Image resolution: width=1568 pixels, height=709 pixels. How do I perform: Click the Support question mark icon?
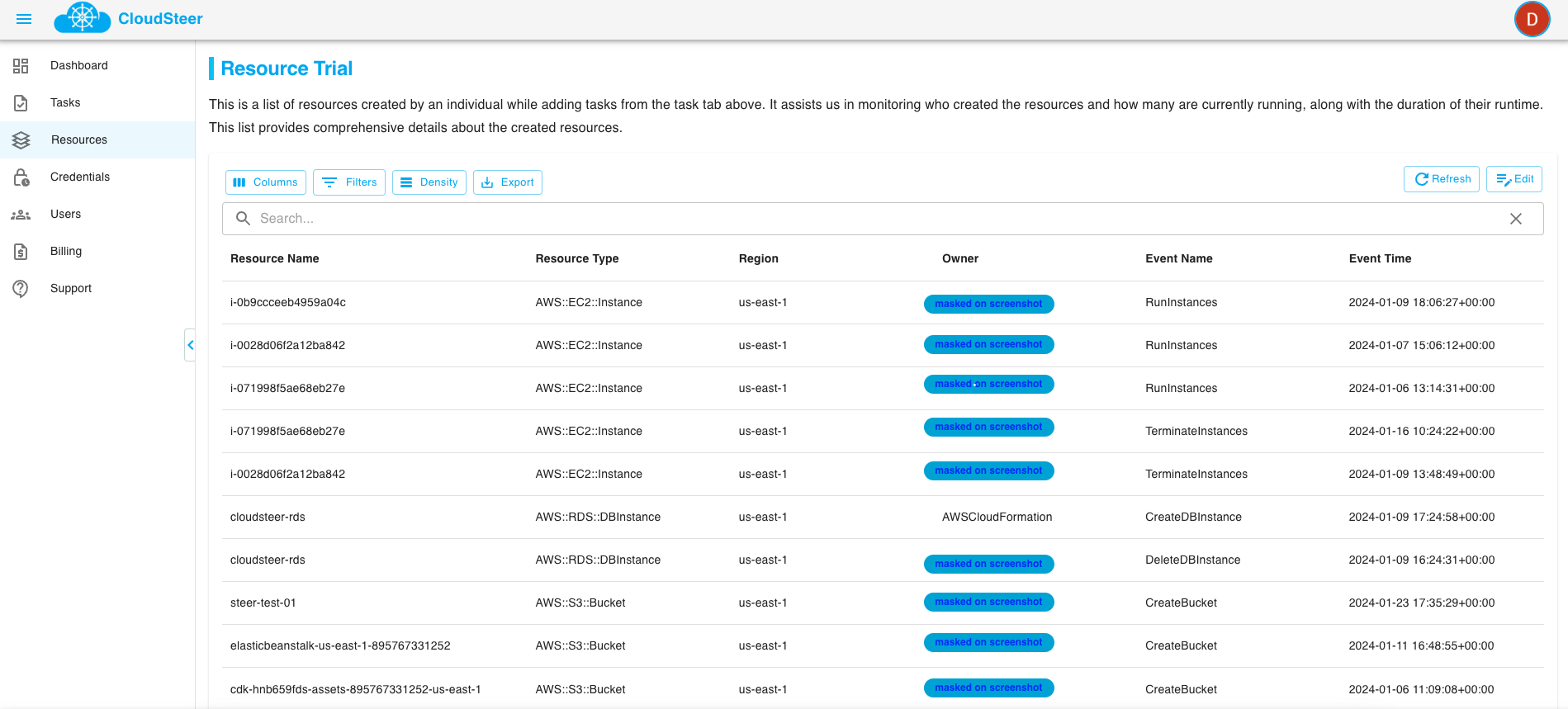coord(21,289)
